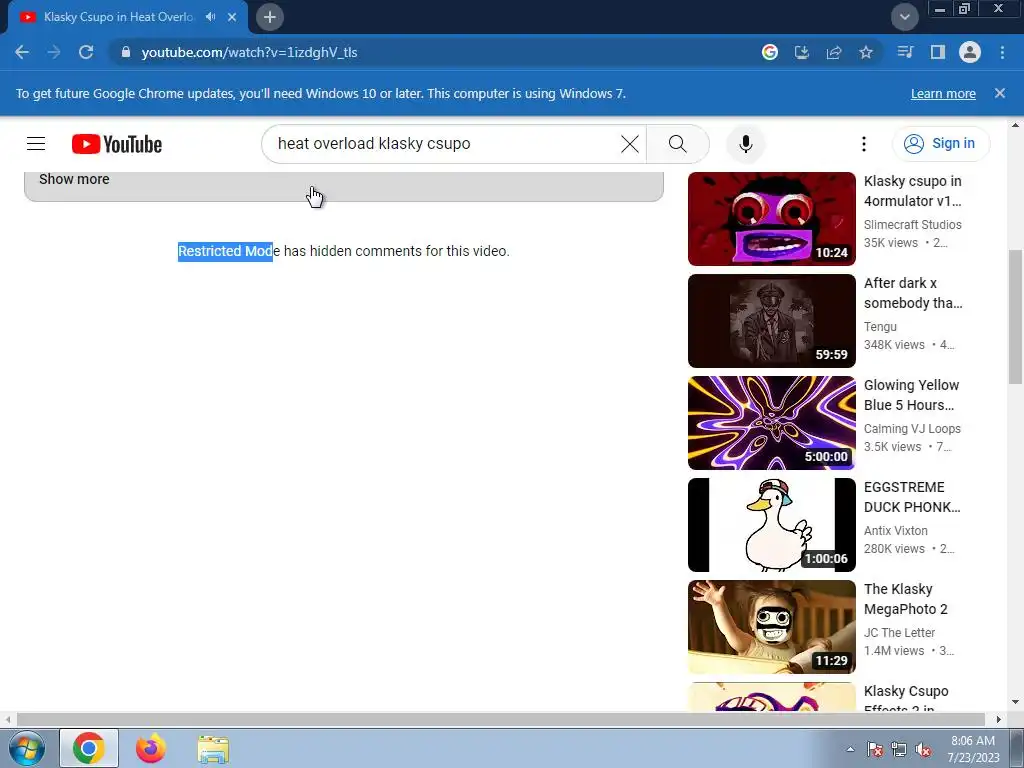Open After dark x somebody title
1024x768 pixels.
(912, 293)
